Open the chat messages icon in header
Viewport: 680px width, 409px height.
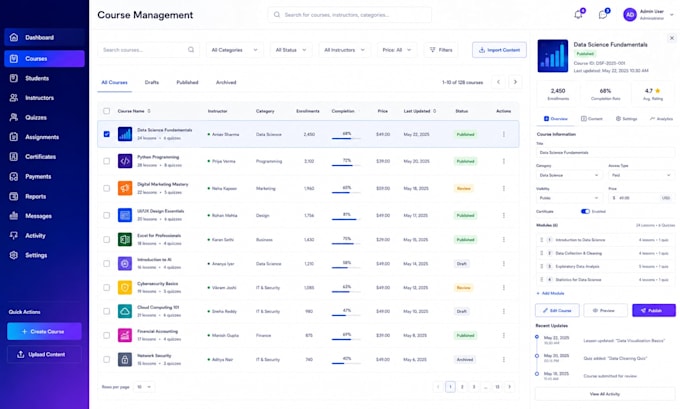[x=603, y=15]
